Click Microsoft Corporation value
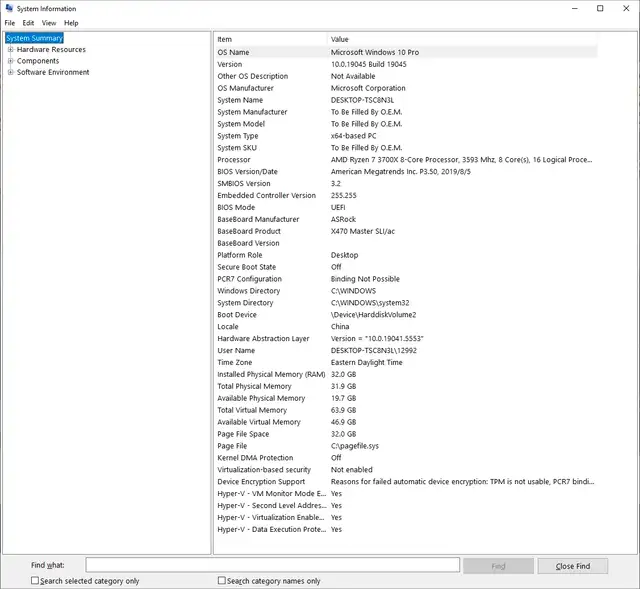Viewport: 640px width, 589px height. (368, 88)
